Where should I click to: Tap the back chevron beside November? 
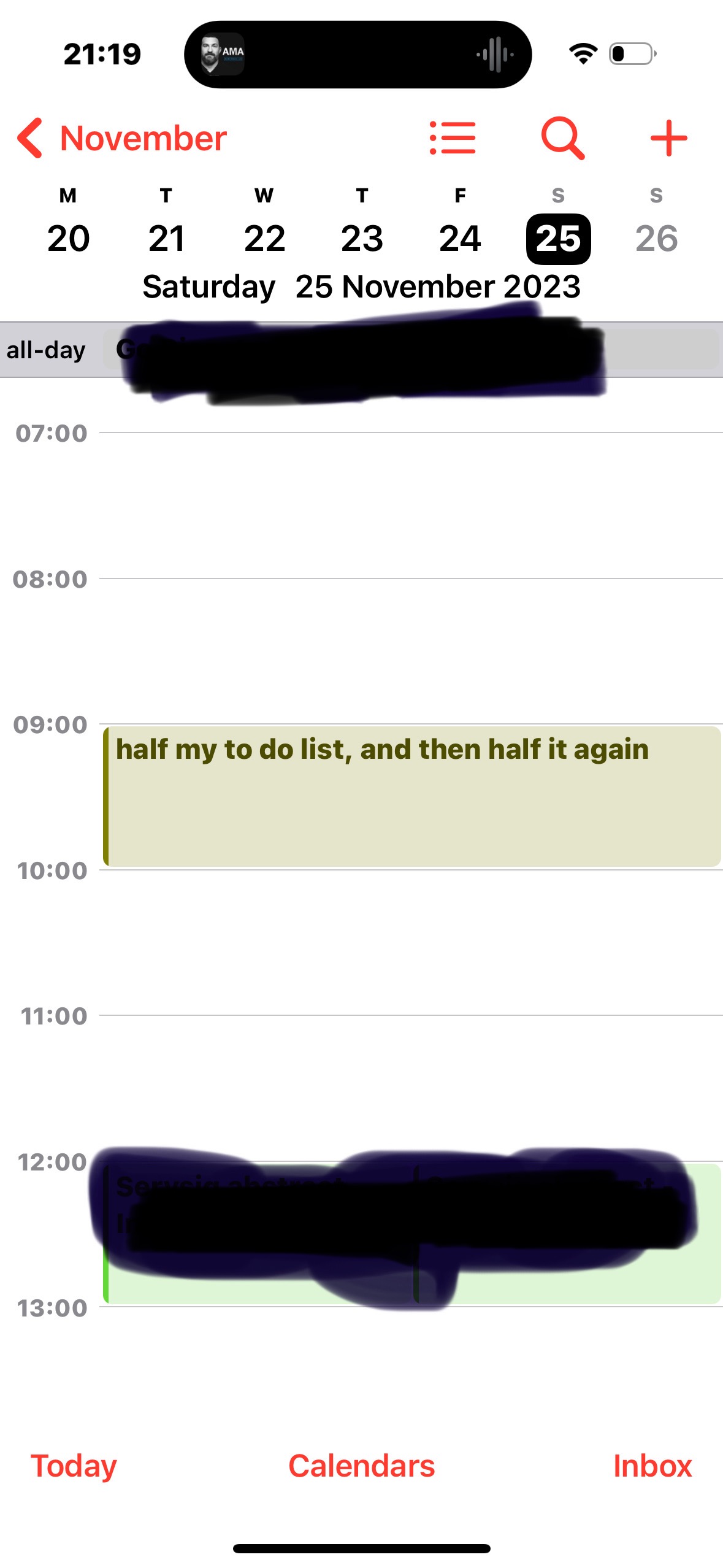point(31,138)
